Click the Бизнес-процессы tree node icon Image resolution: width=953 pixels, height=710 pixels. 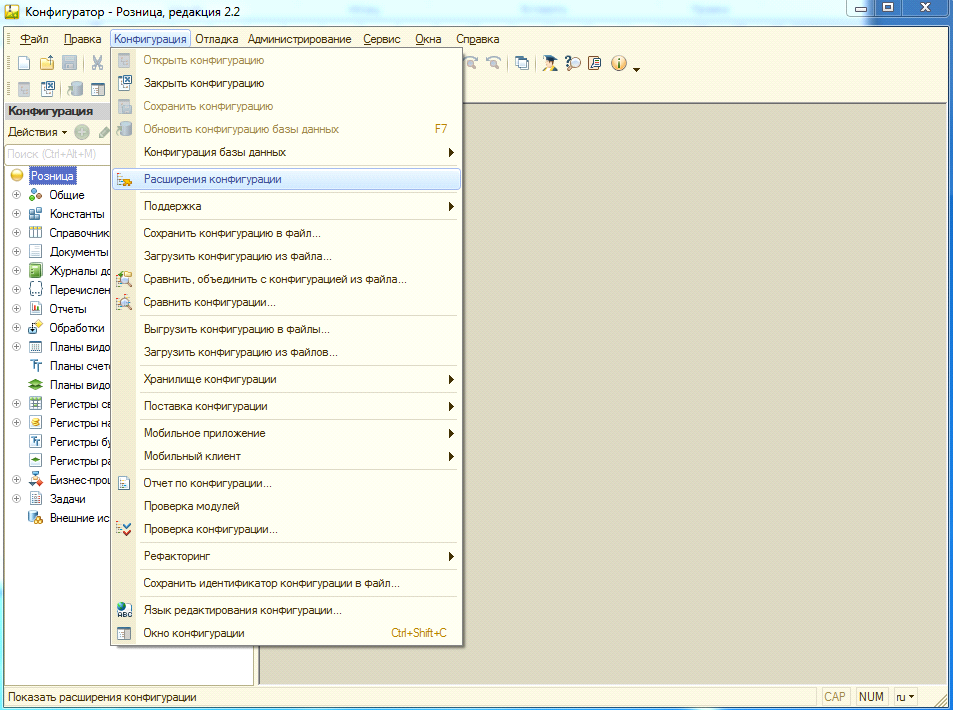36,480
